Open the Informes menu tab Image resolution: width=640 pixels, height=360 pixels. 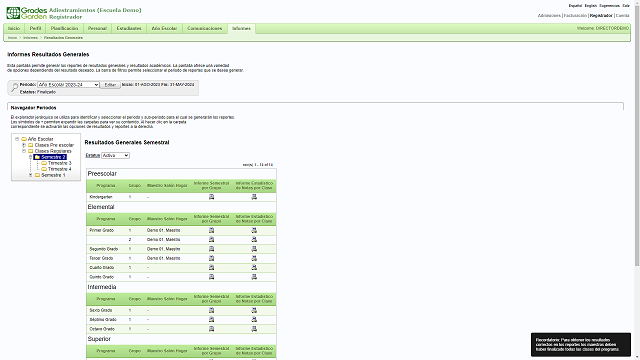[242, 29]
